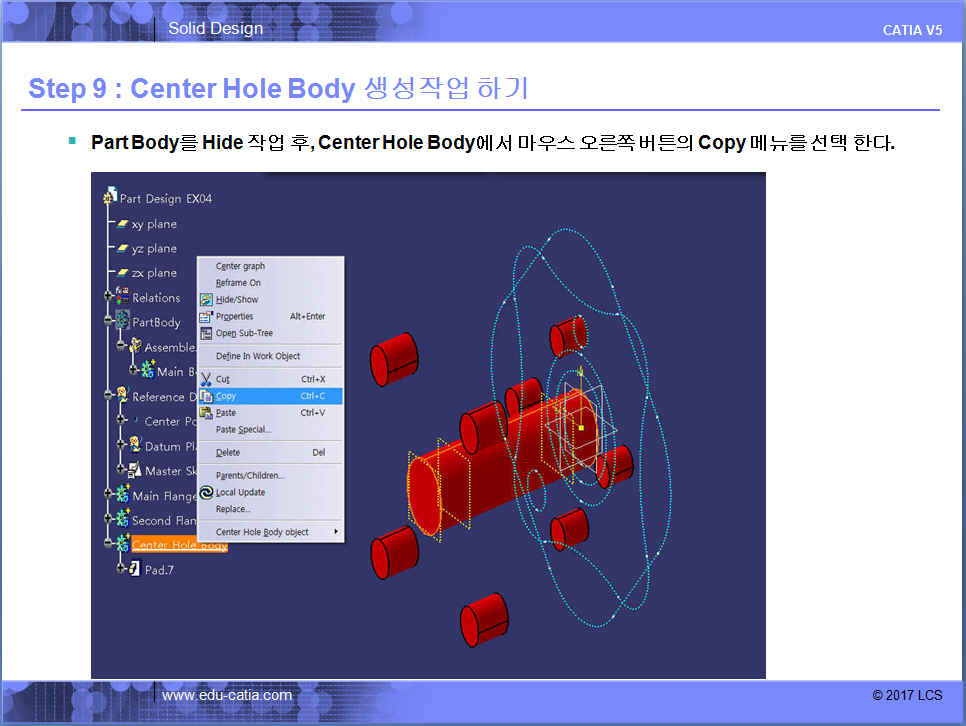Screen dimensions: 966x726
Task: Click the Local Update swirl icon
Action: click(x=207, y=493)
